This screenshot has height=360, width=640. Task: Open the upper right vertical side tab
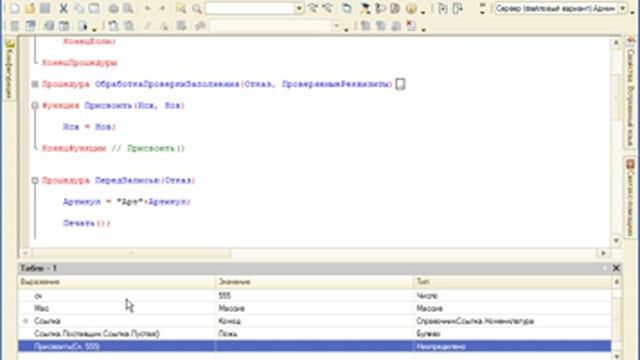(631, 92)
